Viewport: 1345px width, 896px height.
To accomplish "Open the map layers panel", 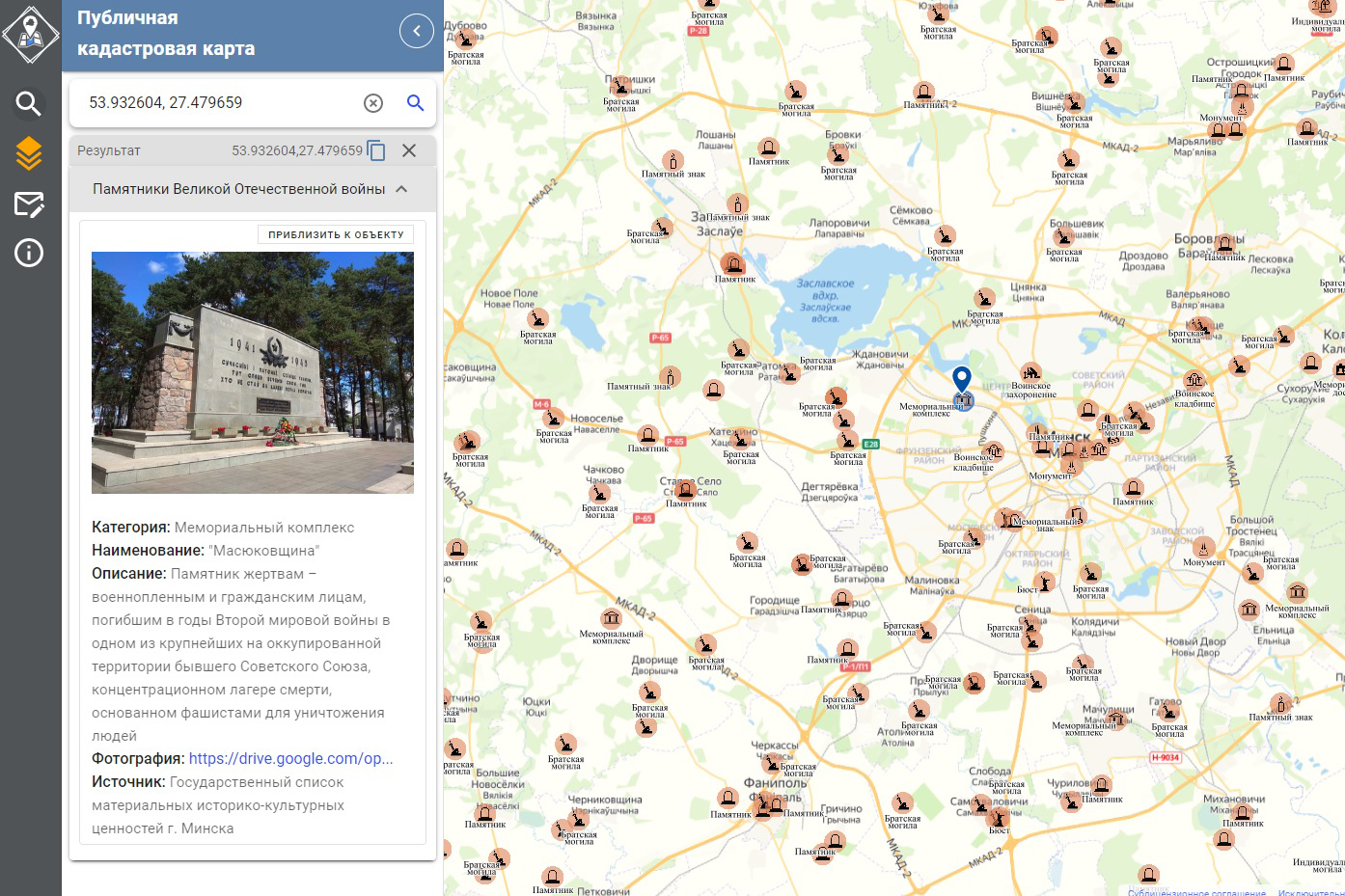I will [x=29, y=153].
